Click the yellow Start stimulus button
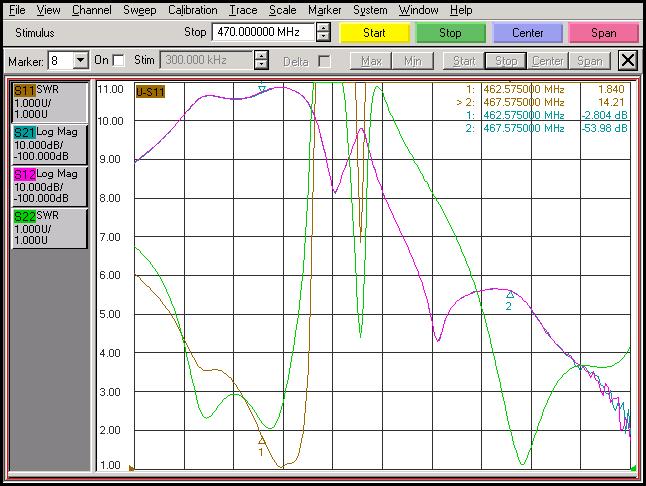The height and width of the screenshot is (486, 646). 374,33
